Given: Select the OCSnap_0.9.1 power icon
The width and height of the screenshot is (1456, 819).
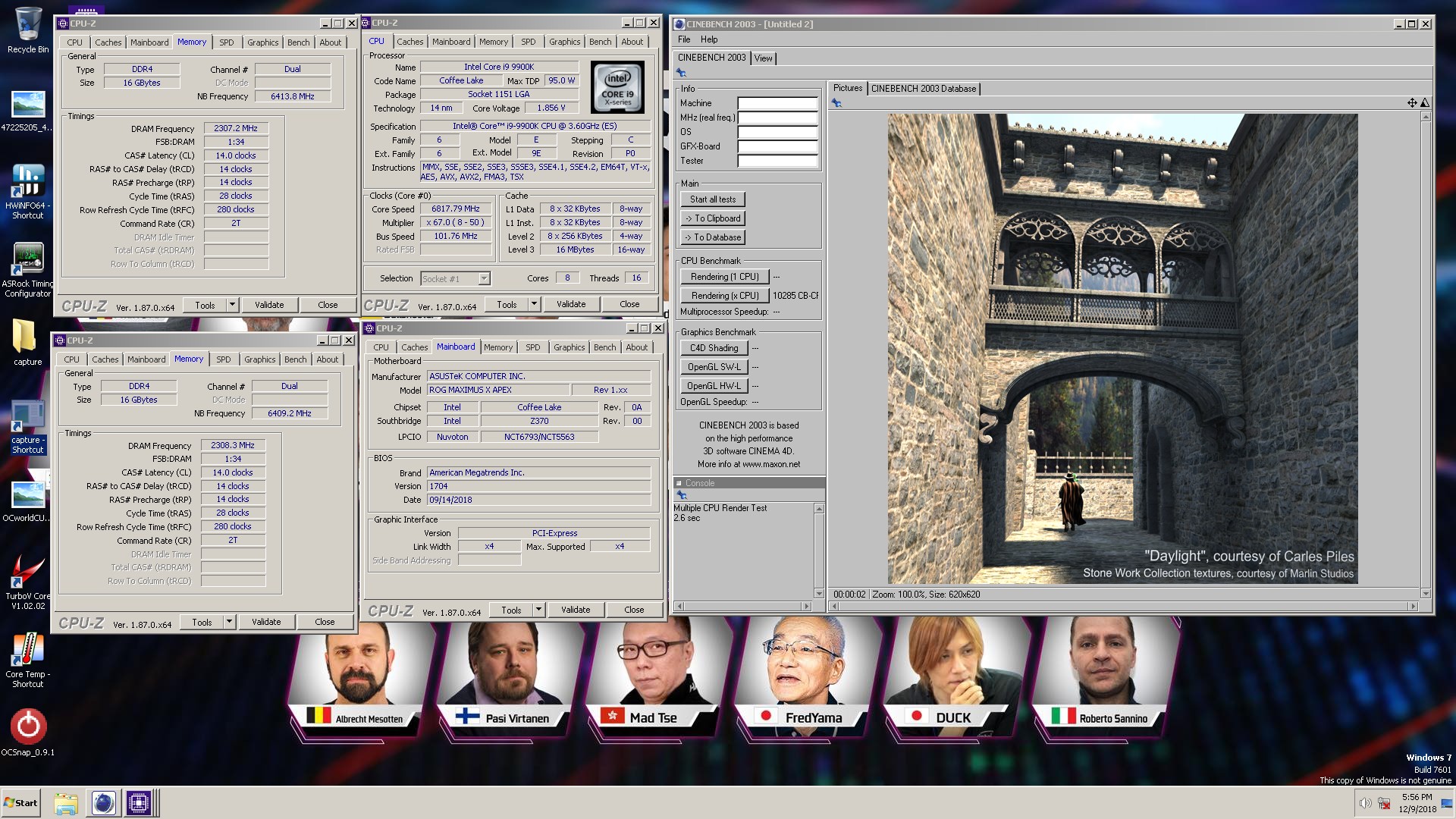Looking at the screenshot, I should [x=28, y=732].
